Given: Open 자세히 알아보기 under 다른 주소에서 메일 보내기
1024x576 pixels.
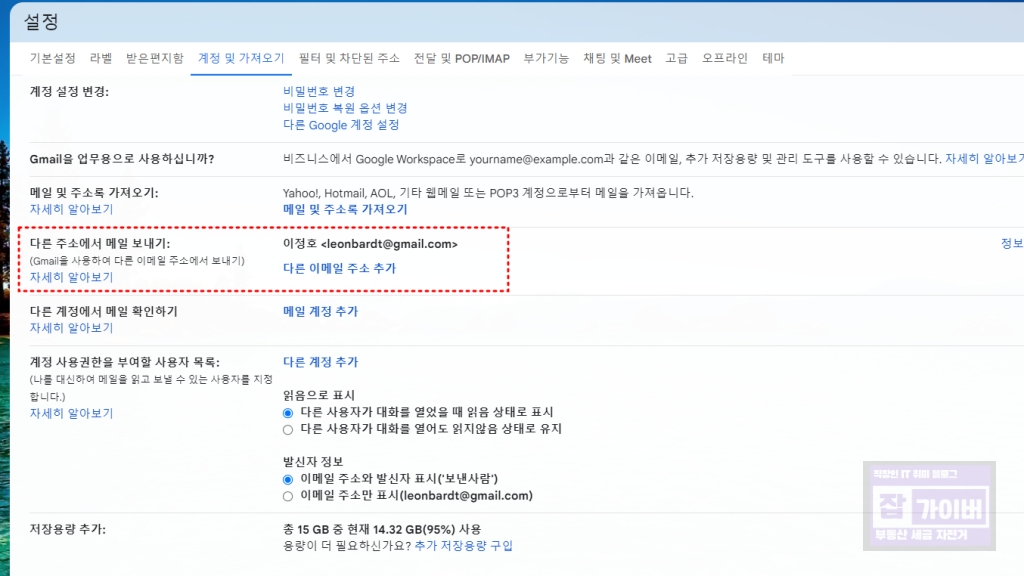Looking at the screenshot, I should [x=71, y=278].
